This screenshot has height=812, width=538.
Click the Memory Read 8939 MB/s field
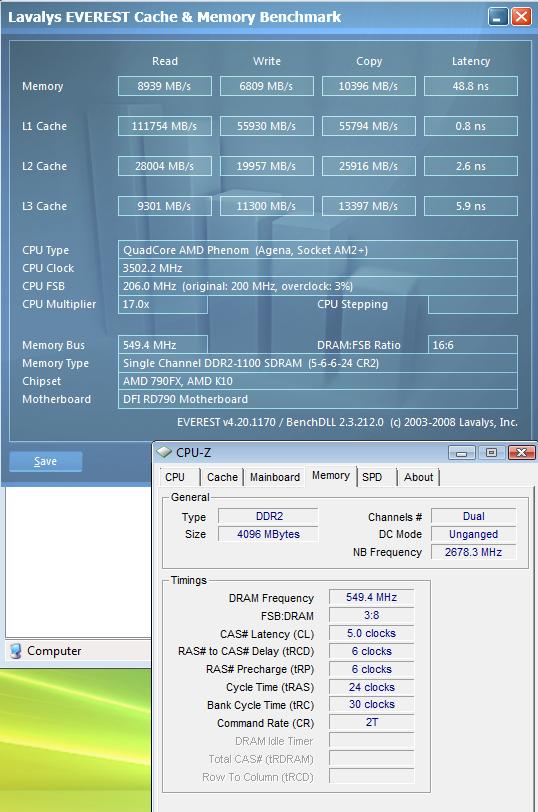(x=165, y=86)
